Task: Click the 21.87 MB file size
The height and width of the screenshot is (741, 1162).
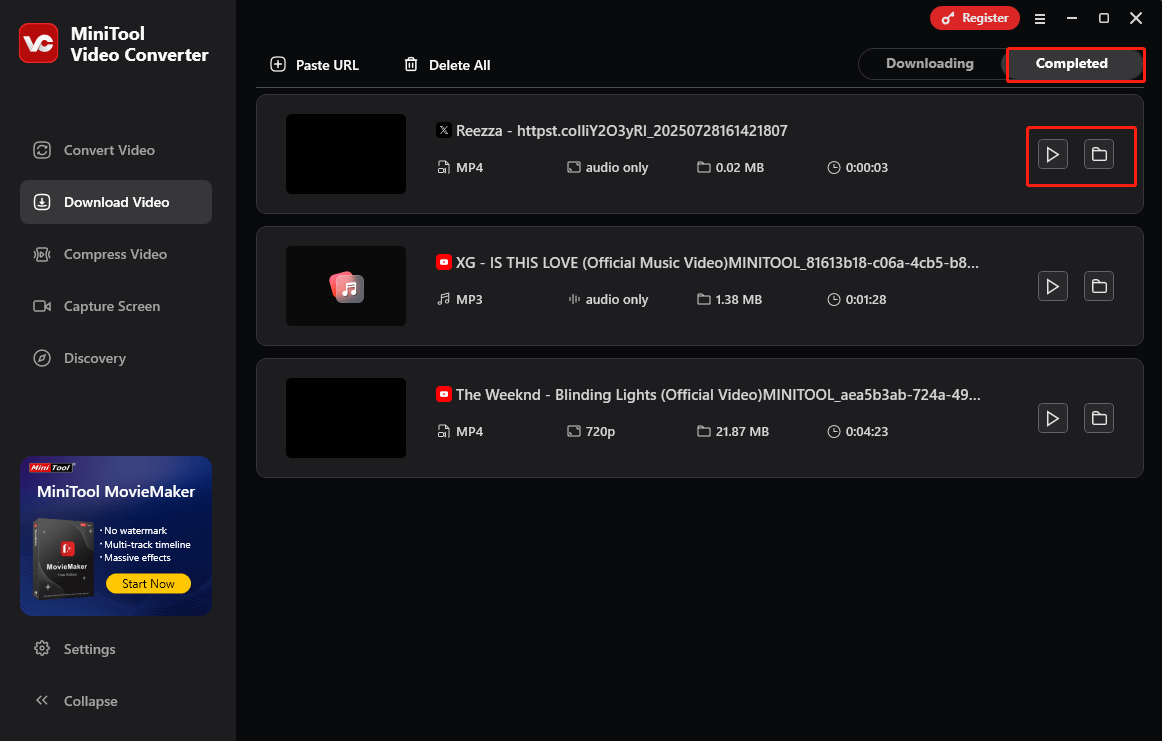Action: 742,431
